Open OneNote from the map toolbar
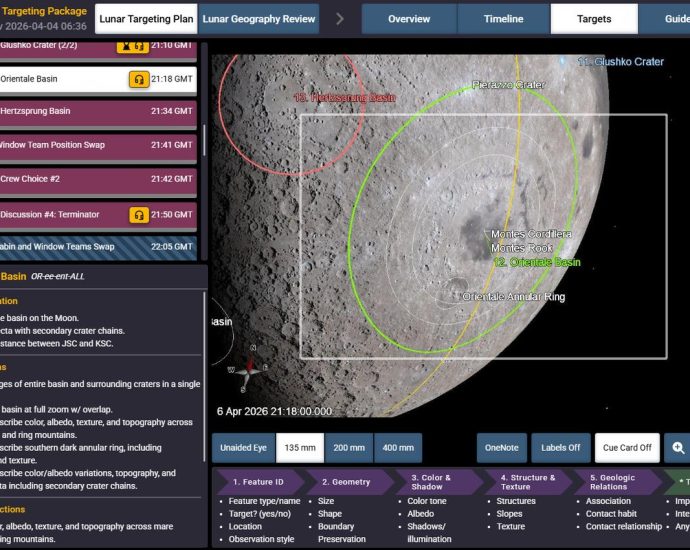This screenshot has width=690, height=550. (502, 448)
